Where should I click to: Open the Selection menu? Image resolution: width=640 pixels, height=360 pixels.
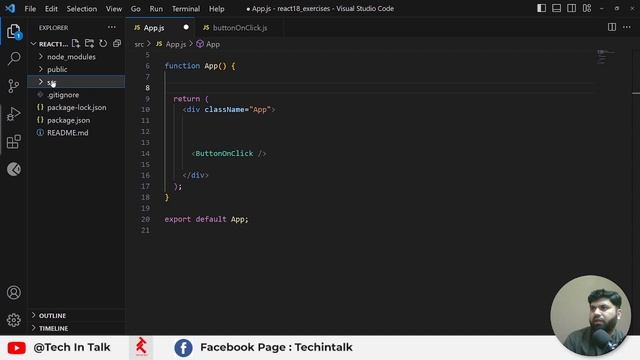pos(82,9)
